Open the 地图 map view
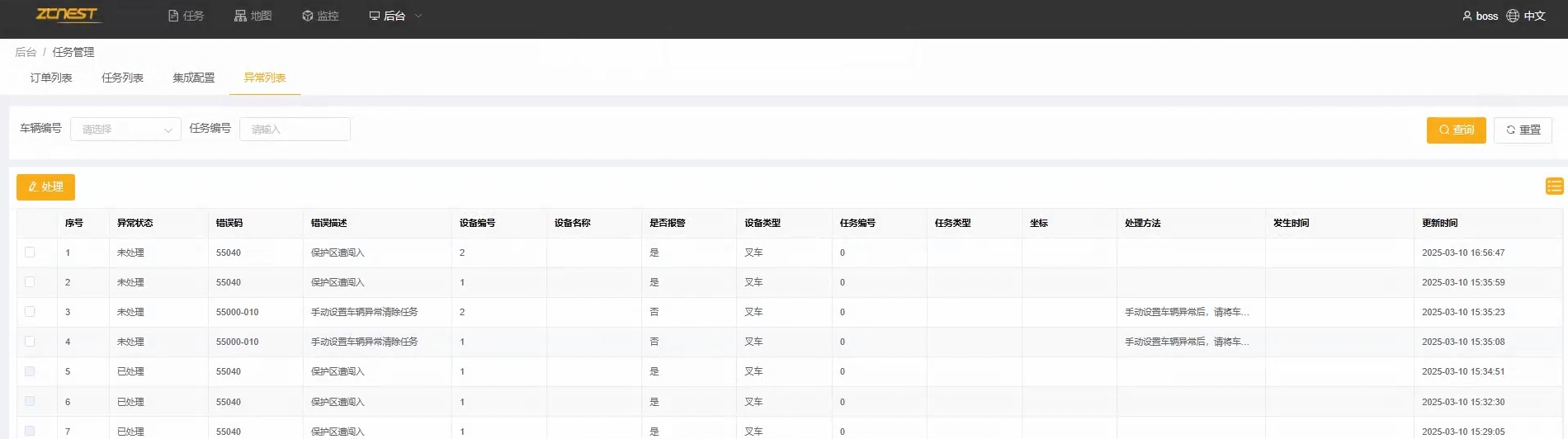 (253, 16)
